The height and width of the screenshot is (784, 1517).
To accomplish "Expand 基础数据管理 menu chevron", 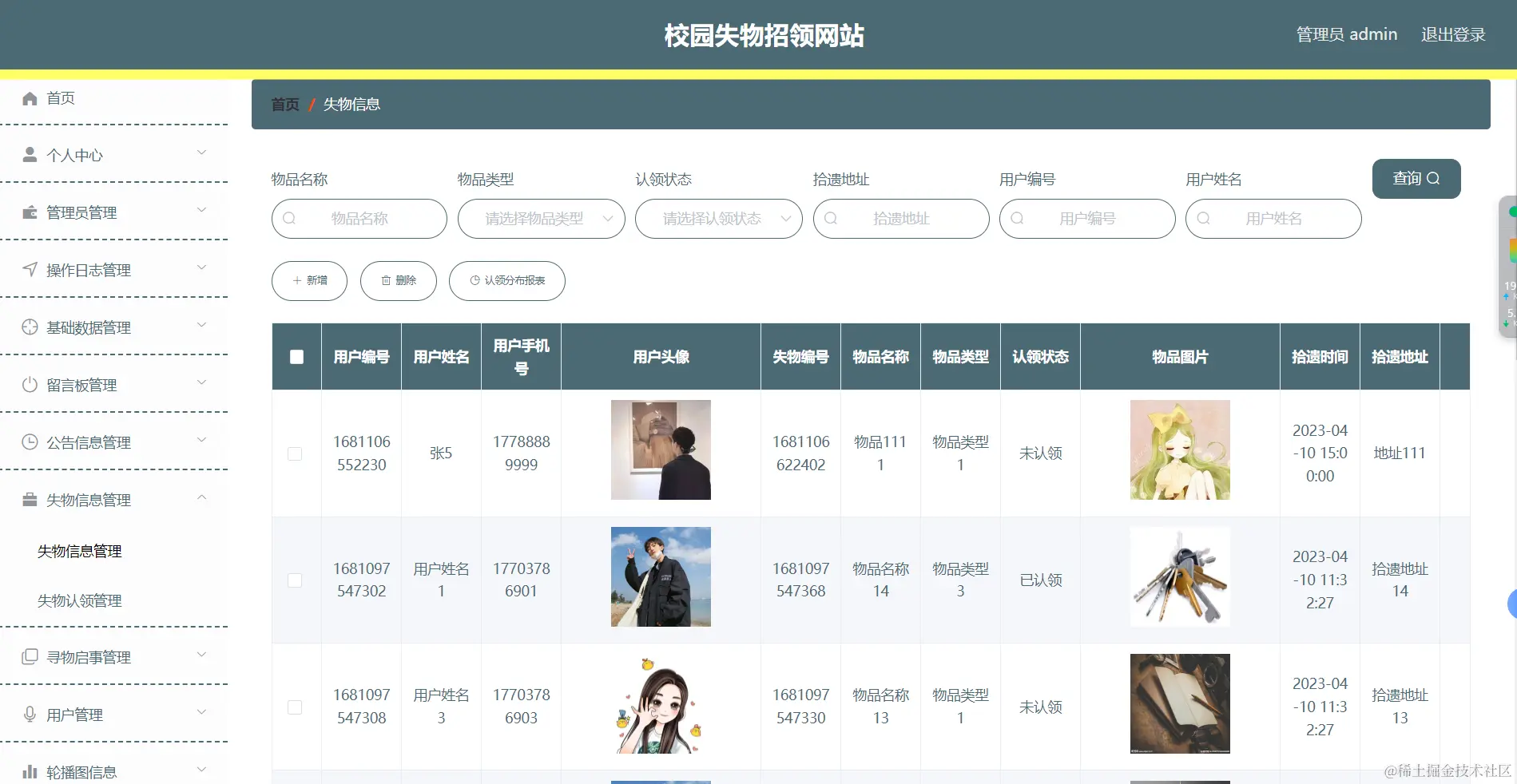I will [x=202, y=325].
